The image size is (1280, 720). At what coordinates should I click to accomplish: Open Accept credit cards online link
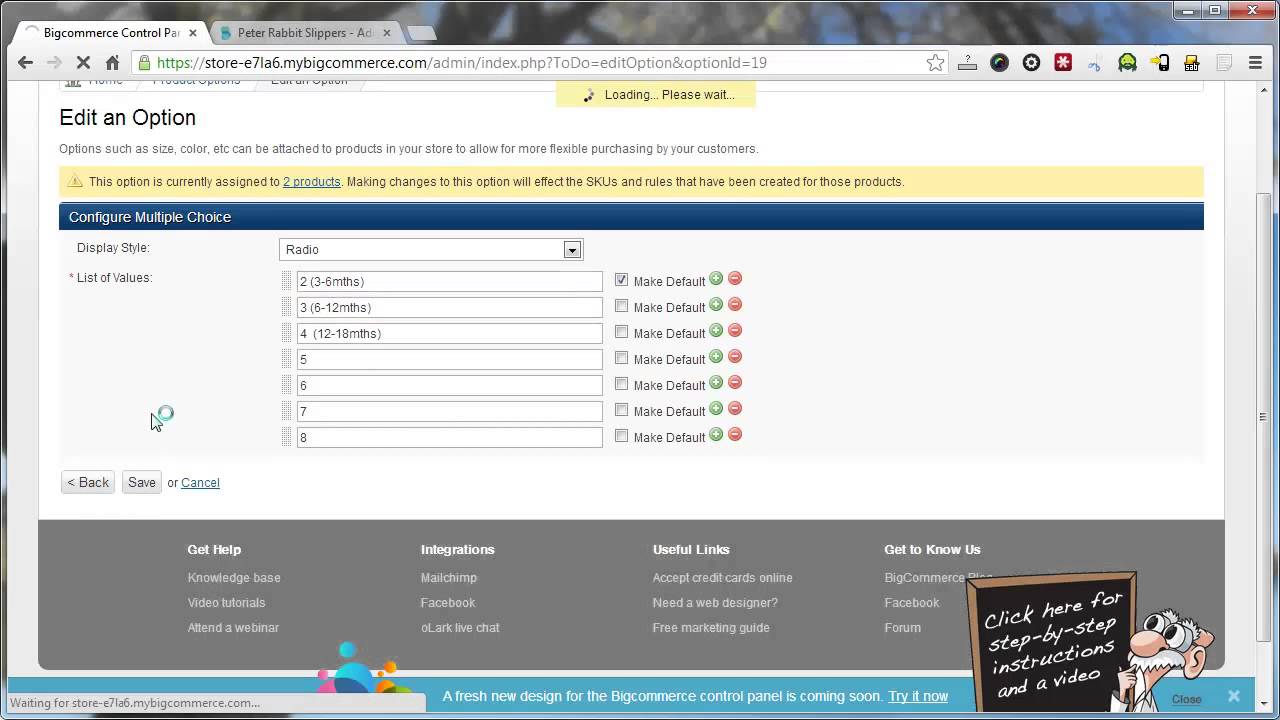723,578
